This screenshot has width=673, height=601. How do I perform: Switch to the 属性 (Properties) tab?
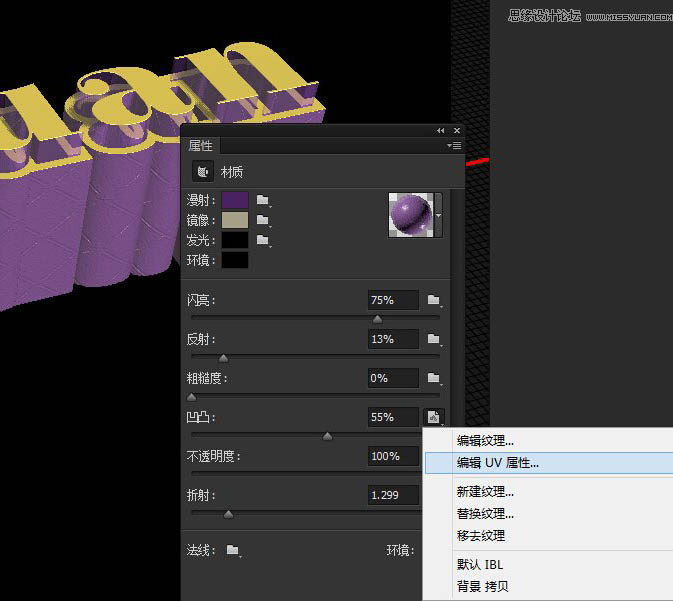(x=200, y=146)
